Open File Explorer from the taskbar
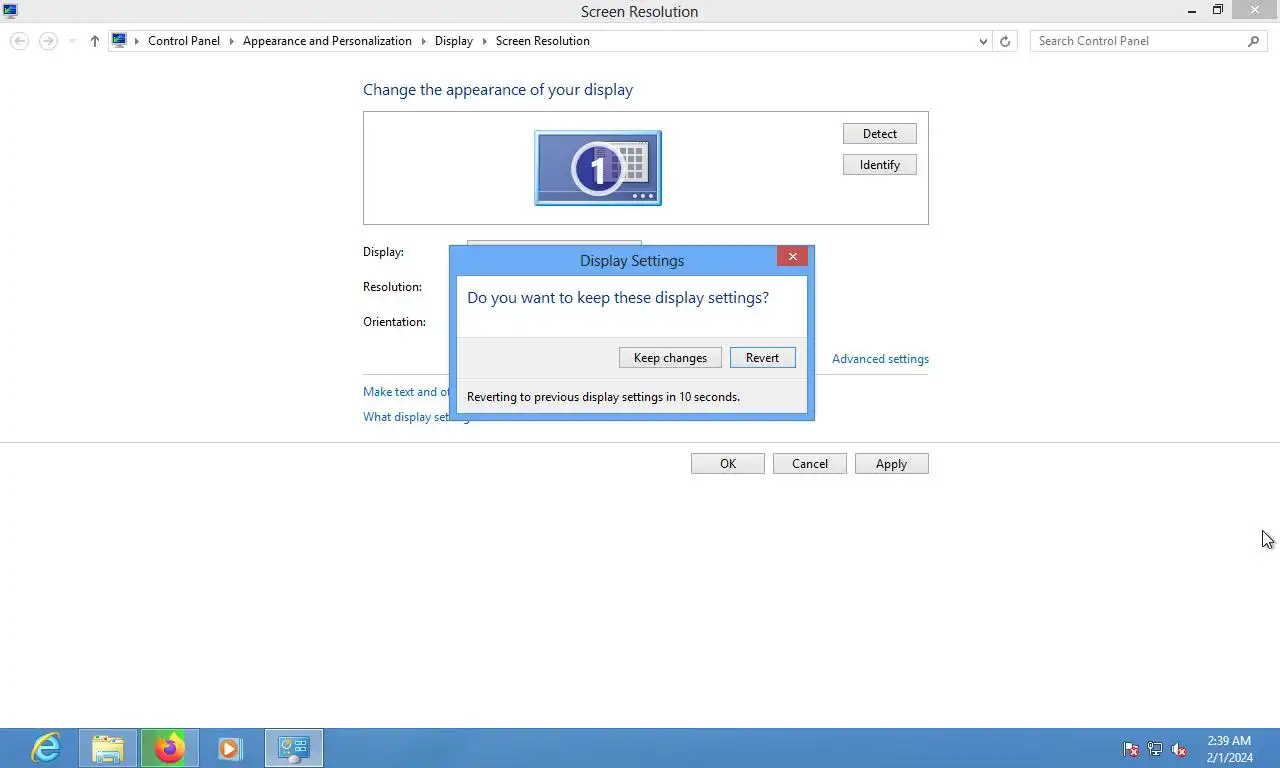This screenshot has width=1280, height=768. [x=108, y=748]
